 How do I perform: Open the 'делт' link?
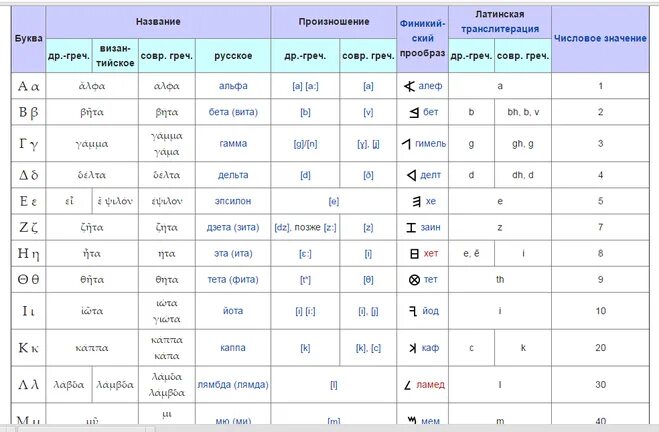[x=431, y=175]
